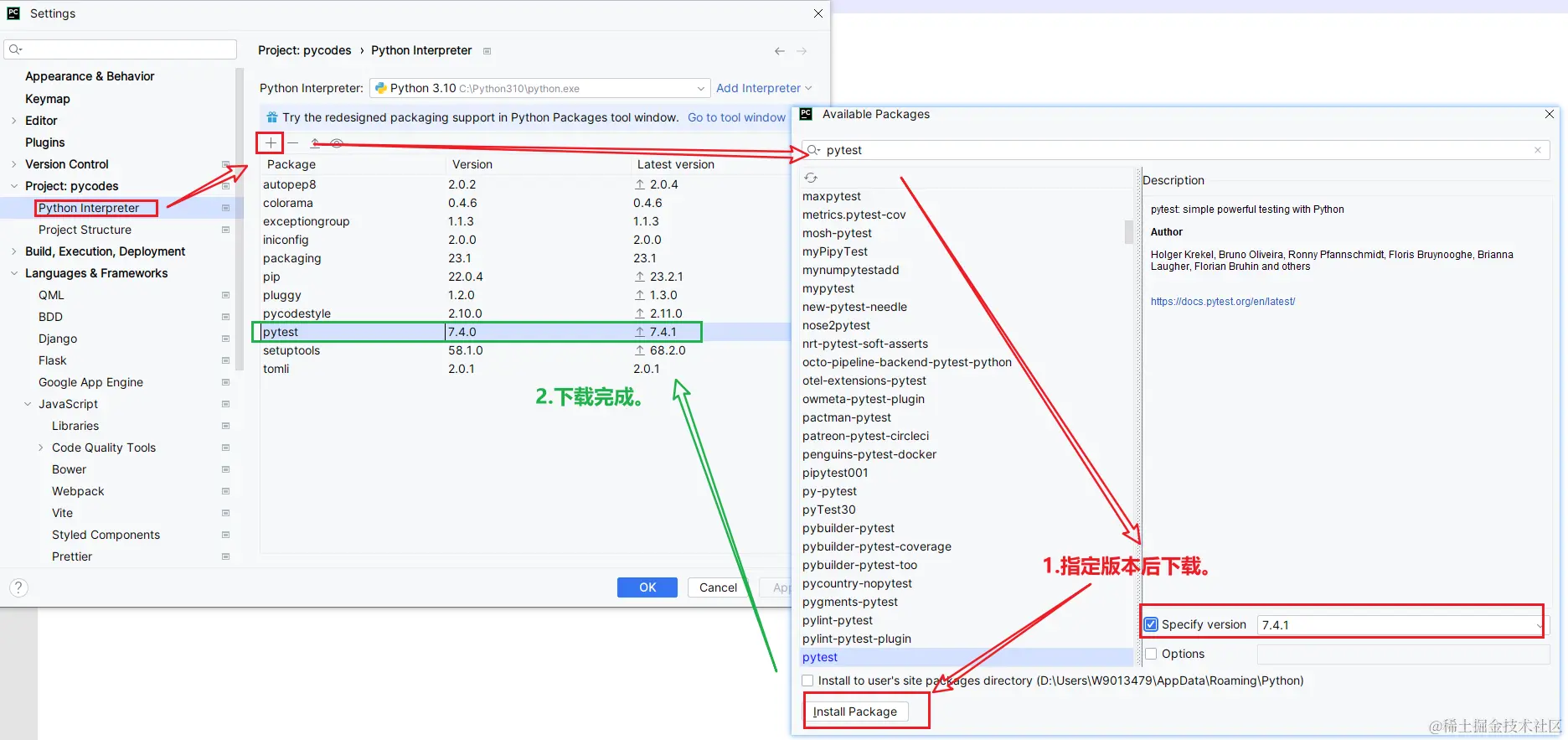Select pytest in the available packages list
1568x740 pixels.
tap(967, 657)
